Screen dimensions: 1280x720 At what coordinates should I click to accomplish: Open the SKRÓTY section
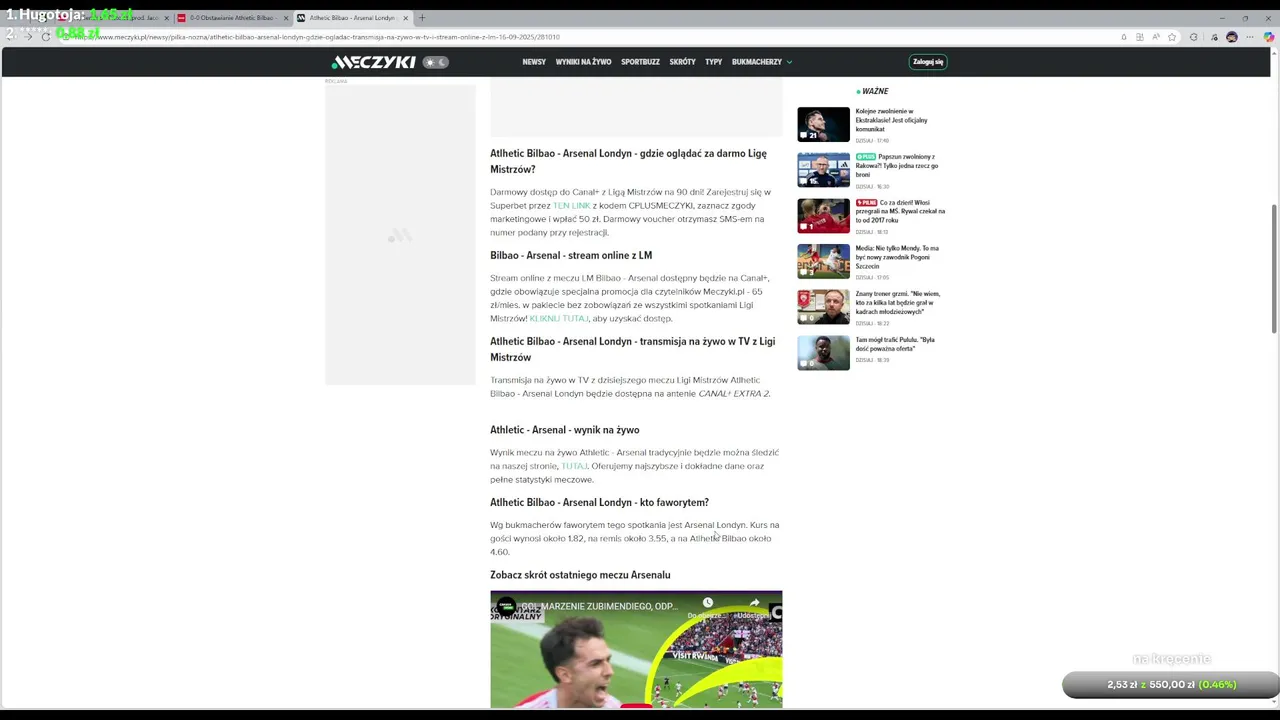[x=682, y=62]
